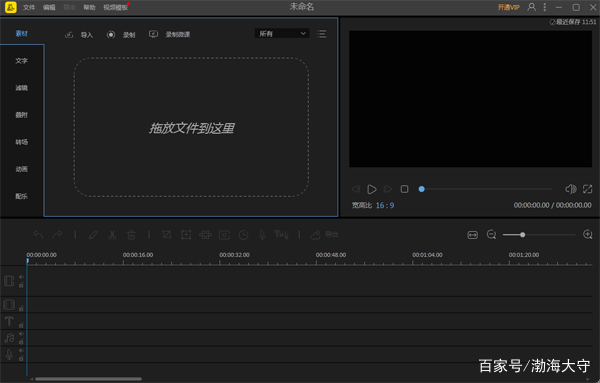This screenshot has height=383, width=600.
Task: Click the timeline zoom slider handle
Action: pyautogui.click(x=522, y=235)
